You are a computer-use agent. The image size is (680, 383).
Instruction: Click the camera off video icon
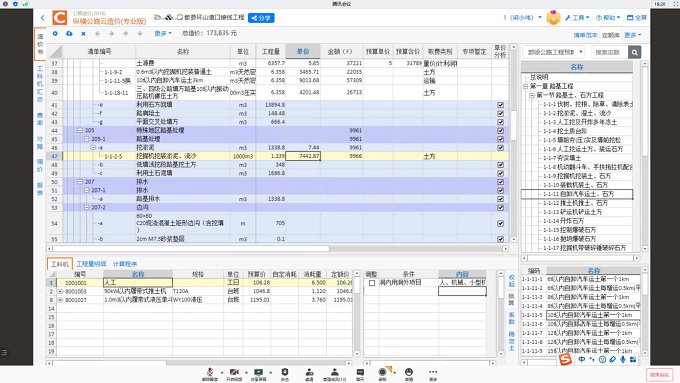coord(234,372)
